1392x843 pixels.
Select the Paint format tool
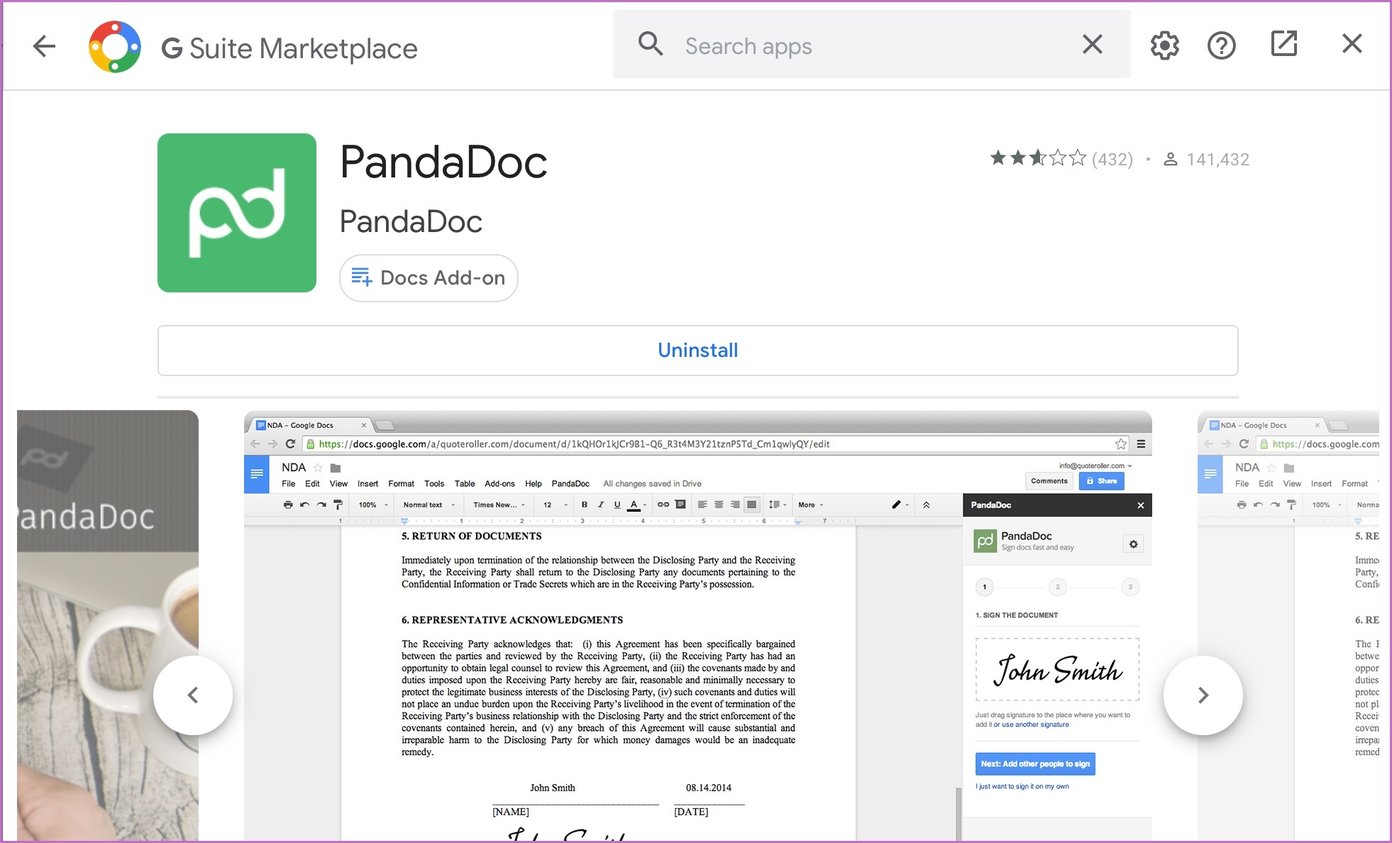point(338,505)
